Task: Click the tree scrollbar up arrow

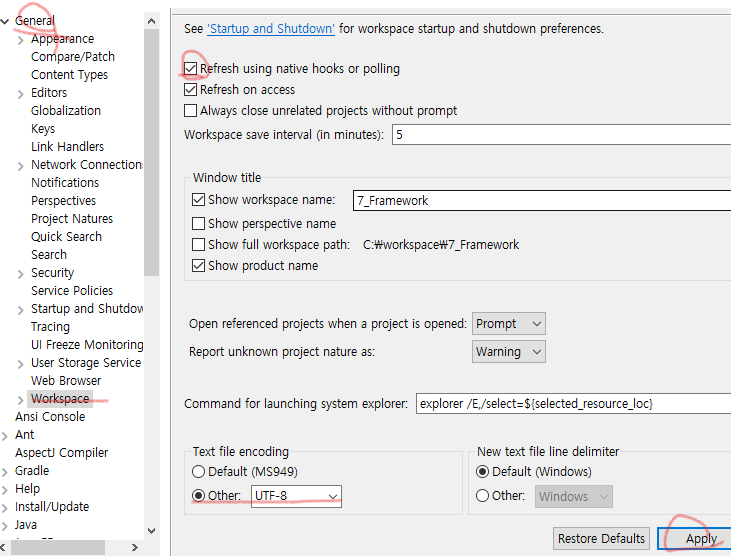Action: 152,21
